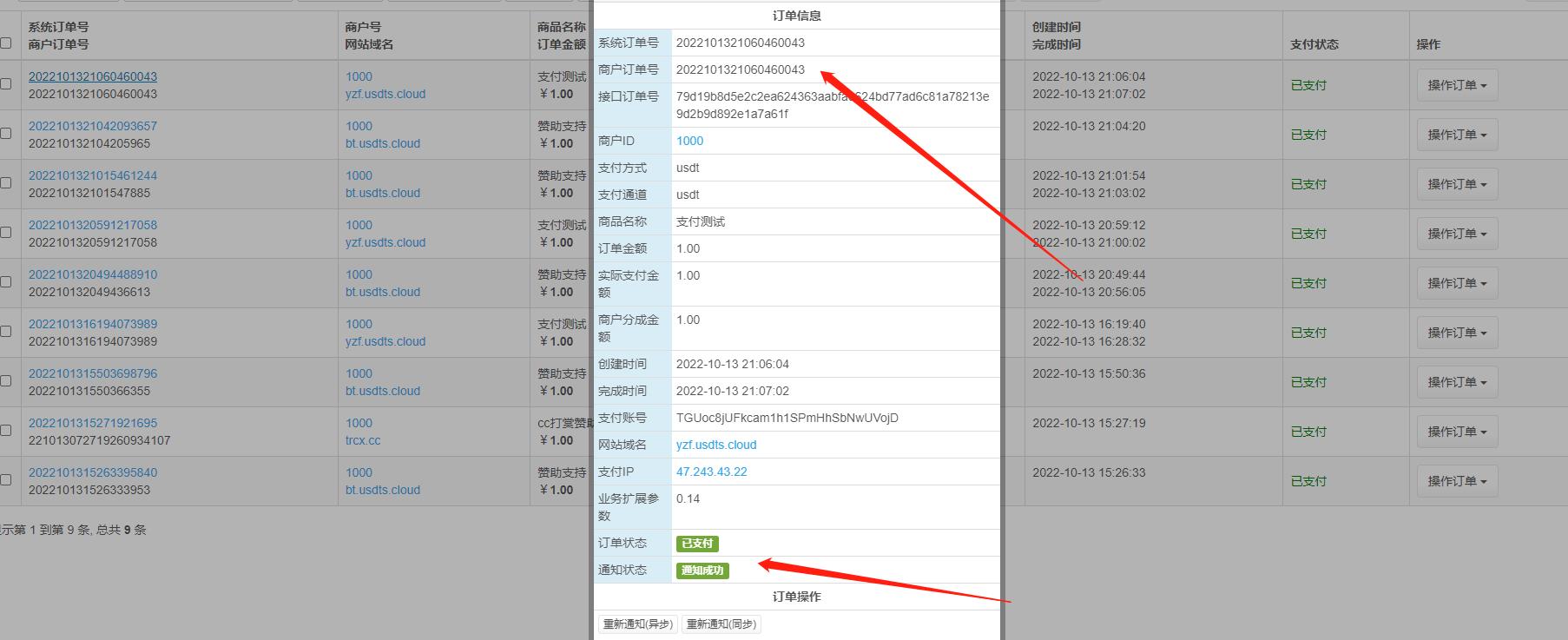Open 操作订单 dropdown for 16:19:40 order
Viewport: 1568px width, 640px height.
pos(1457,333)
